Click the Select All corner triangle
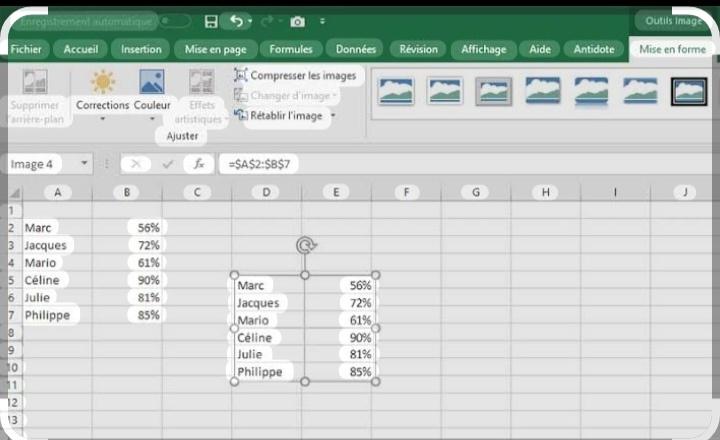The image size is (720, 440). [x=15, y=193]
